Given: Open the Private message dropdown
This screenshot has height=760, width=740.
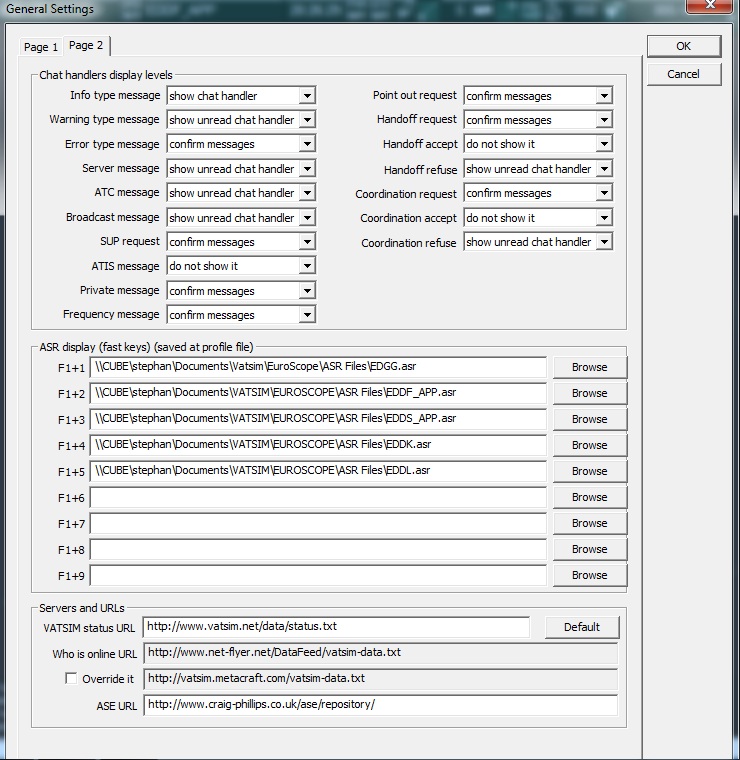Looking at the screenshot, I should pos(241,291).
